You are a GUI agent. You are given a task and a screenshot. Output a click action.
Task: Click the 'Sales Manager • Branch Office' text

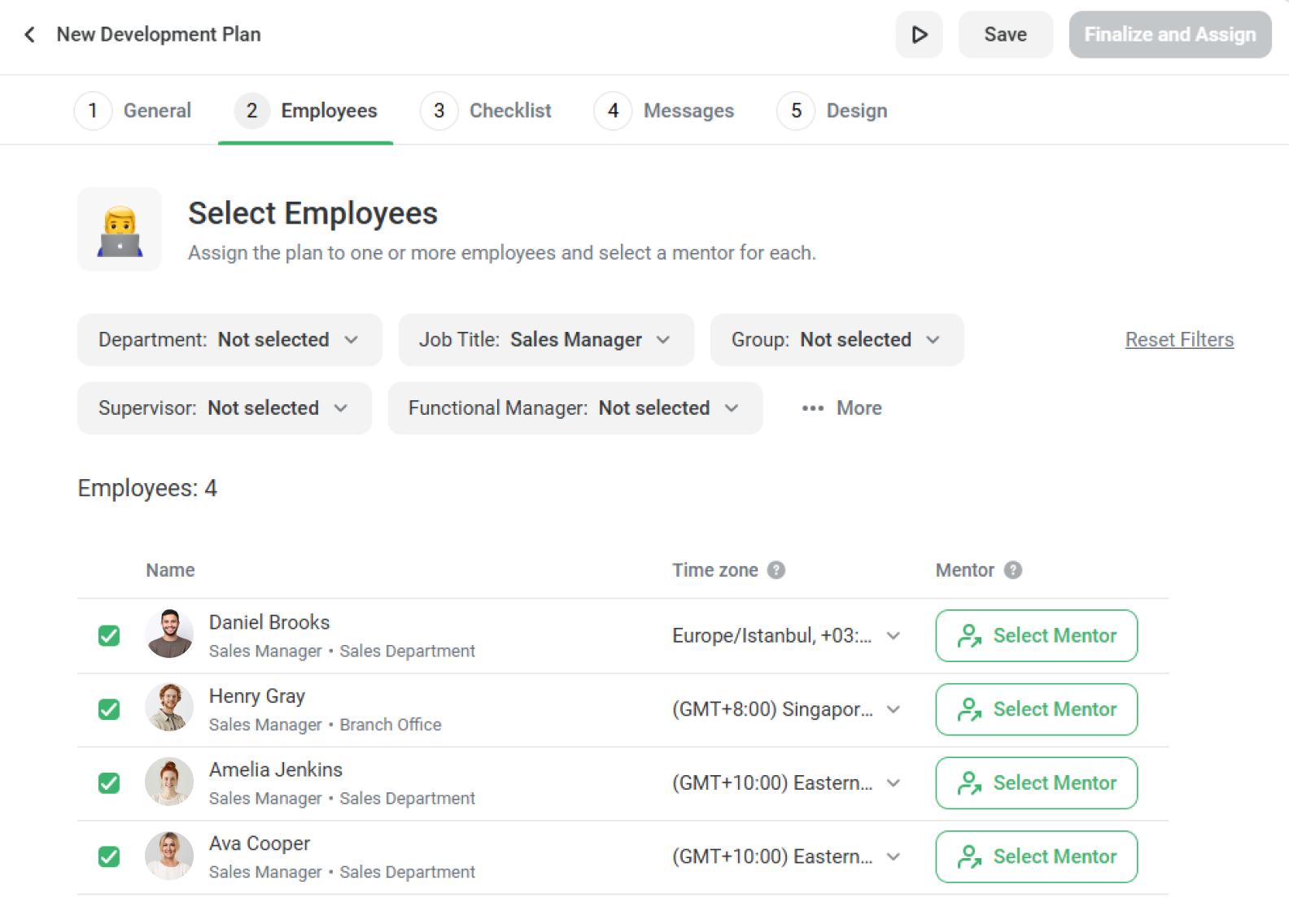(x=326, y=725)
